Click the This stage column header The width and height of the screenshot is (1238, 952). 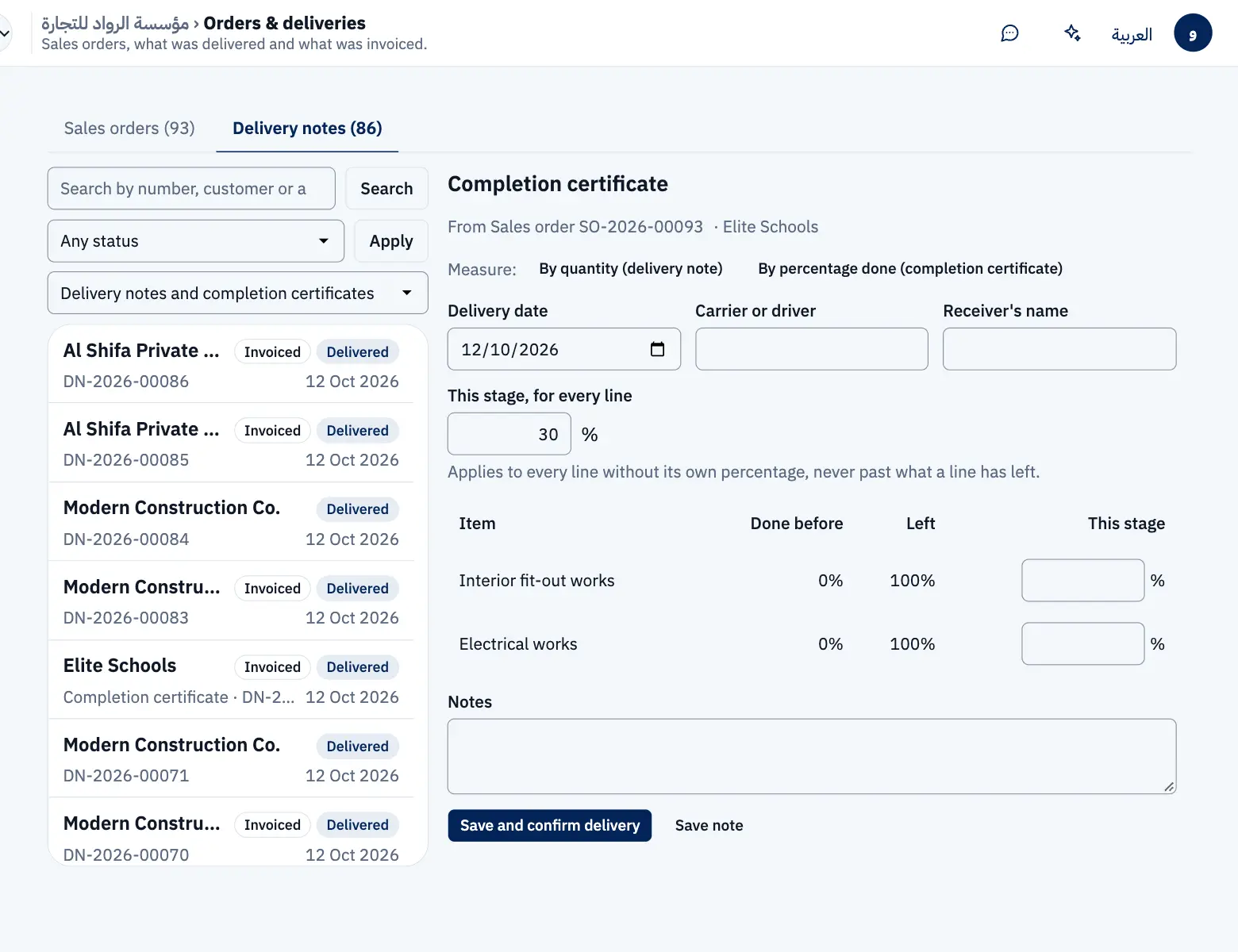tap(1126, 524)
